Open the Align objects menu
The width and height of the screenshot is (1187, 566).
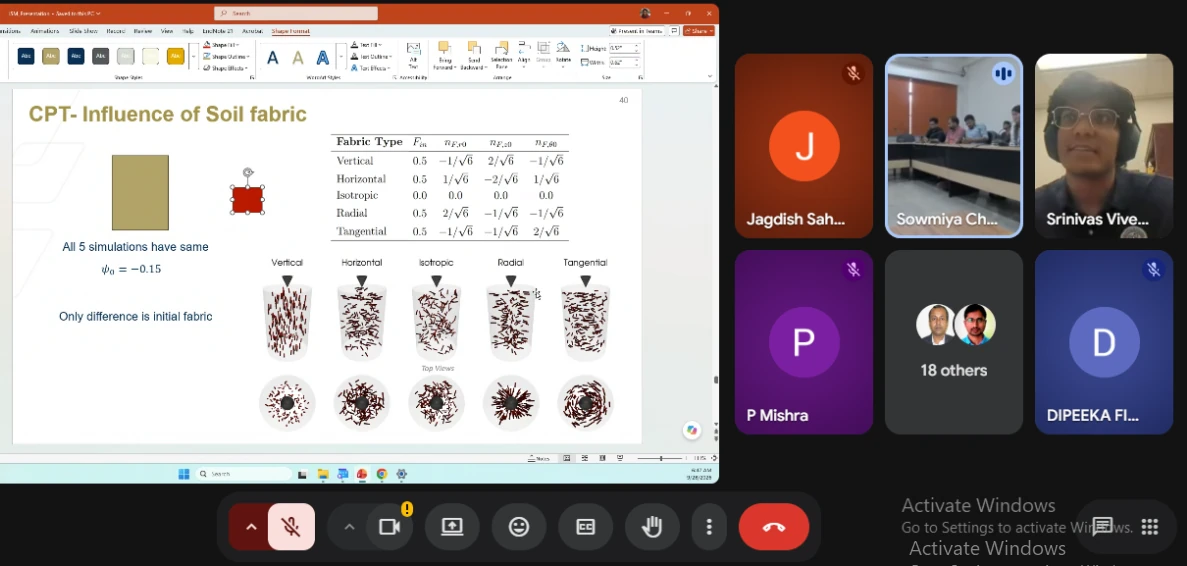[x=524, y=52]
